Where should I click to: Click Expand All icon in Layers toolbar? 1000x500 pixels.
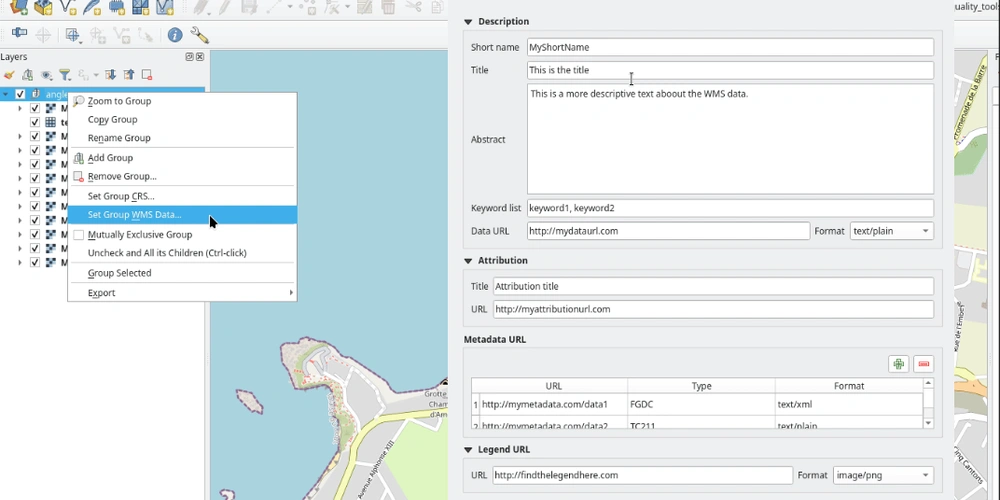coord(110,75)
